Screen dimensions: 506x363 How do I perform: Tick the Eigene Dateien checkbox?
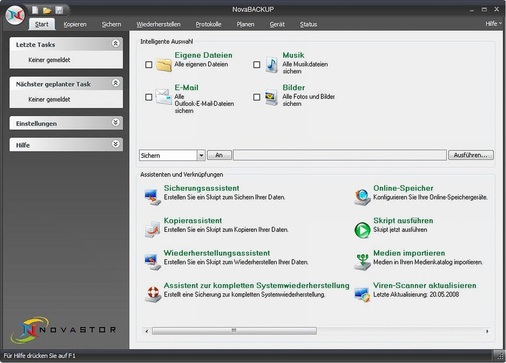(149, 64)
